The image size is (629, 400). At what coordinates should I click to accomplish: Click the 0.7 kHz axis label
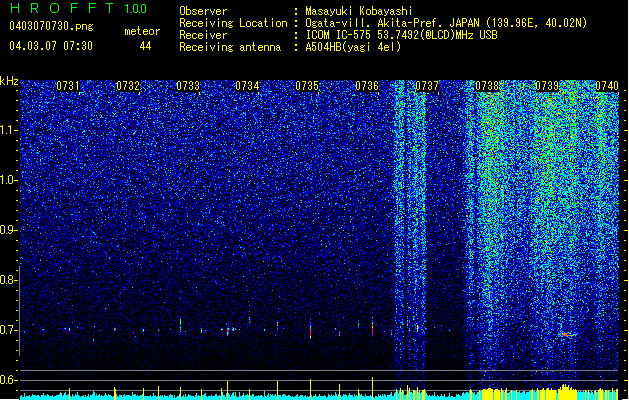(8, 330)
